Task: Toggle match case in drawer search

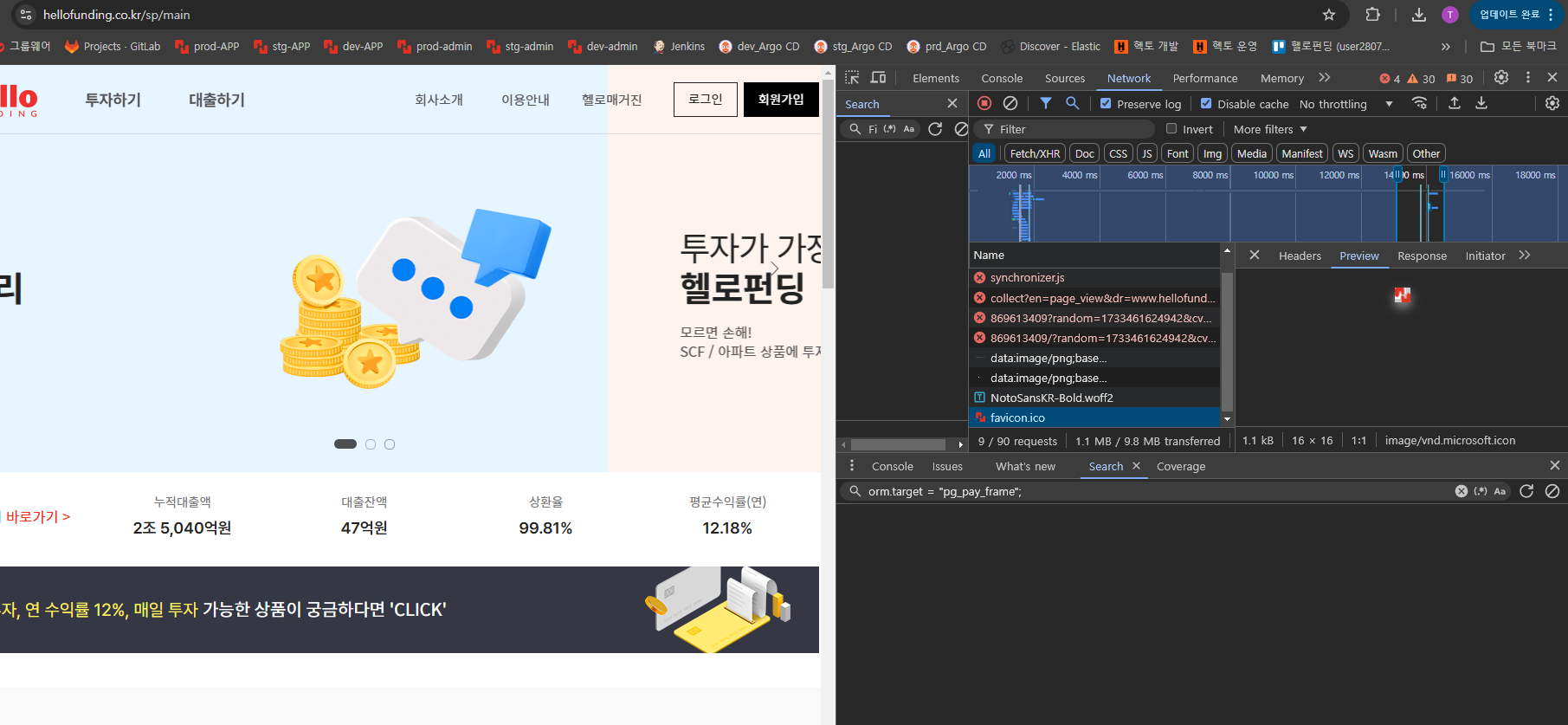Action: click(x=1500, y=491)
